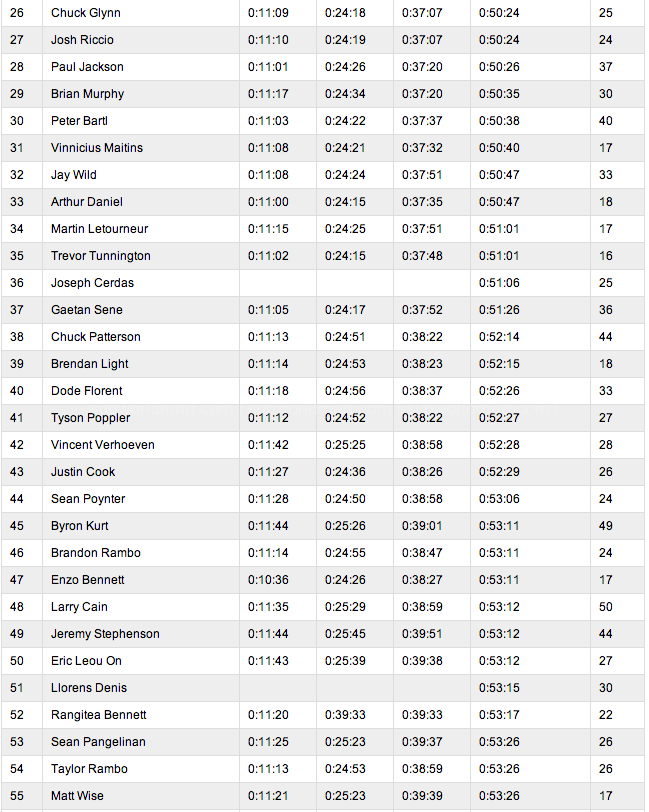Select Josh Riccio in the results
Viewport: 649px width, 812px height.
[x=82, y=40]
